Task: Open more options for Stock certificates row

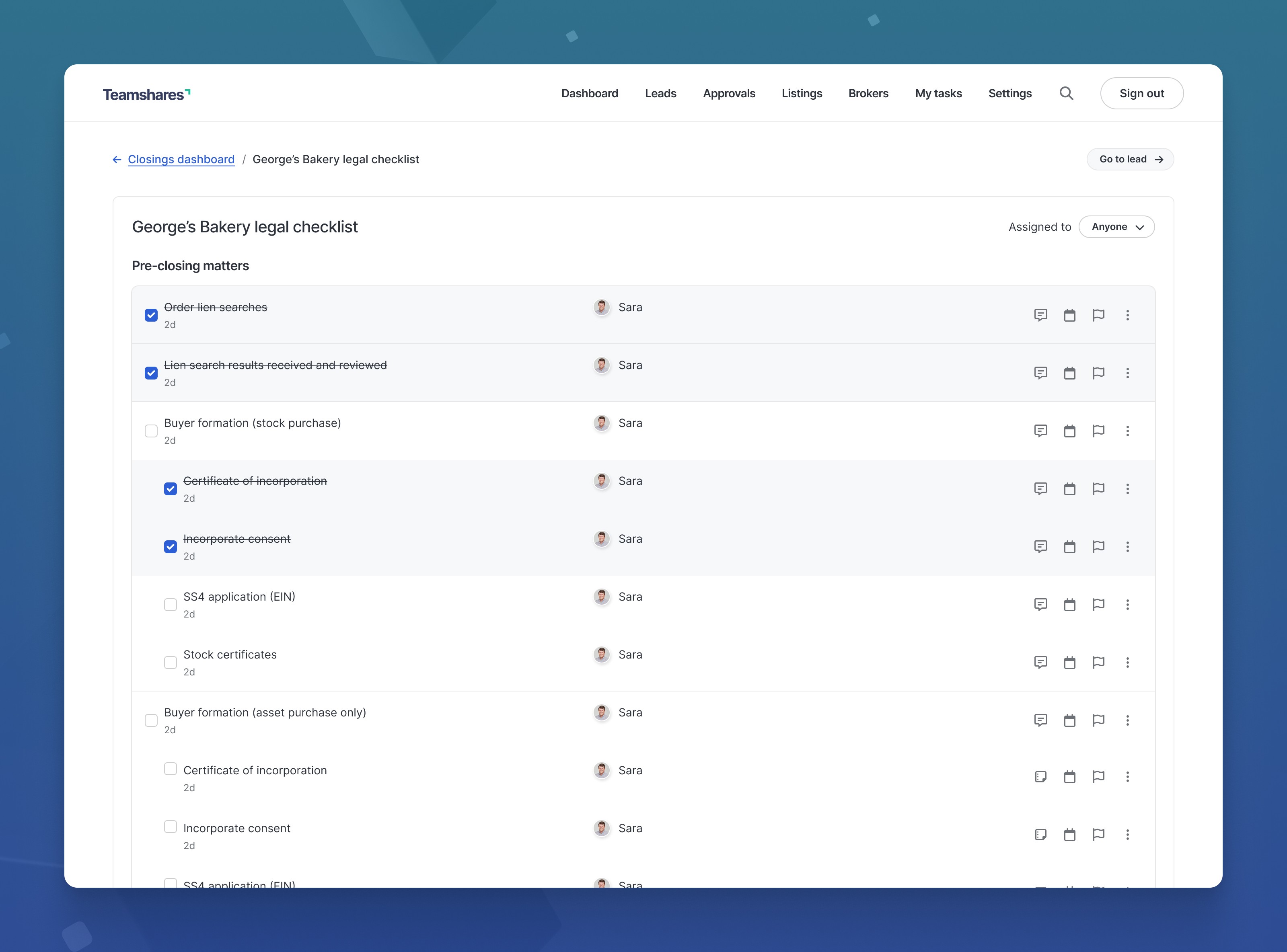Action: point(1127,662)
